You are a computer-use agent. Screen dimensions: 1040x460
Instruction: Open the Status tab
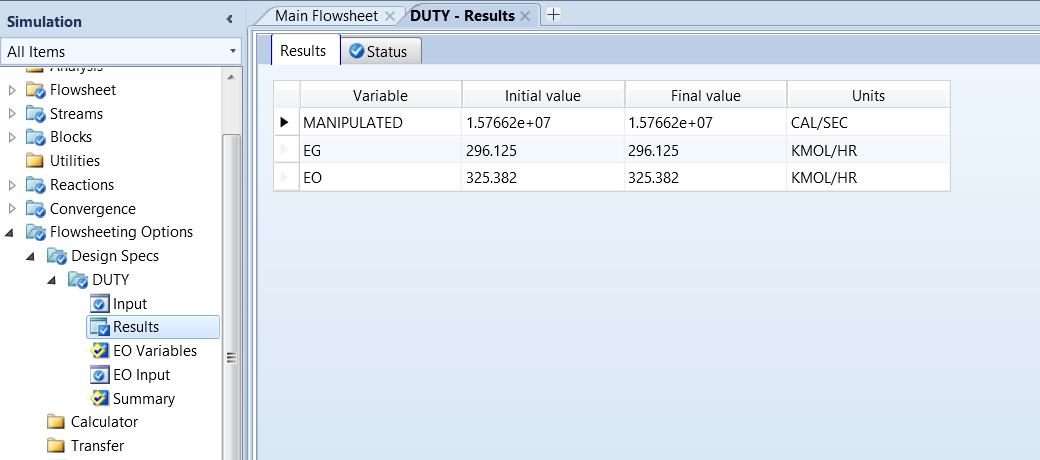[x=381, y=51]
